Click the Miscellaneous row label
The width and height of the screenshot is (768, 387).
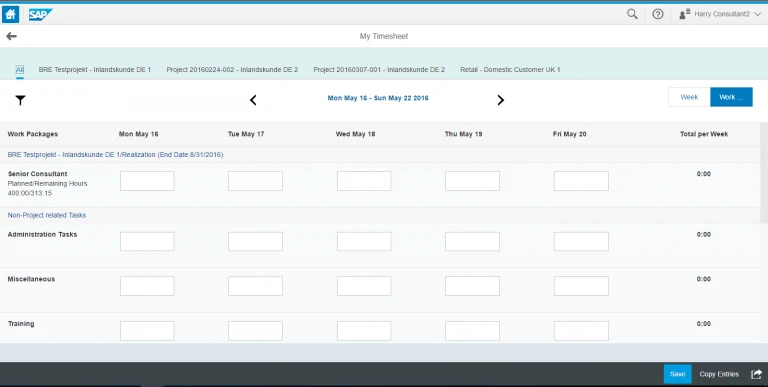31,279
